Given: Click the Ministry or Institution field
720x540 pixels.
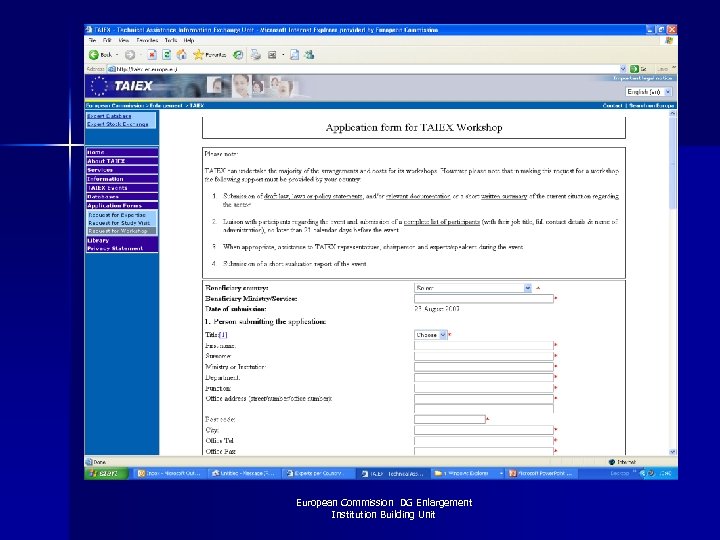Looking at the screenshot, I should click(484, 367).
